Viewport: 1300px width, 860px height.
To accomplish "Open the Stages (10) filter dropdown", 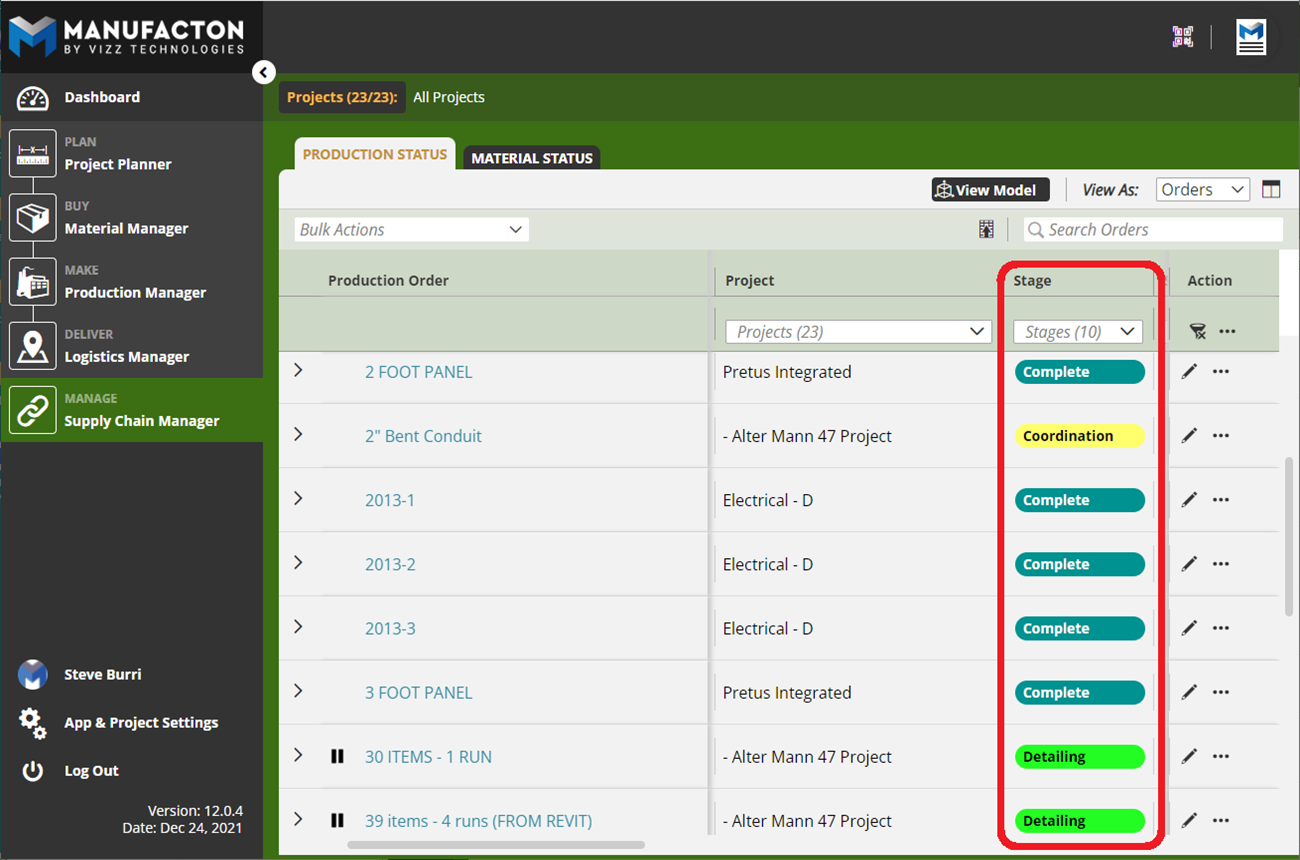I will pos(1077,332).
